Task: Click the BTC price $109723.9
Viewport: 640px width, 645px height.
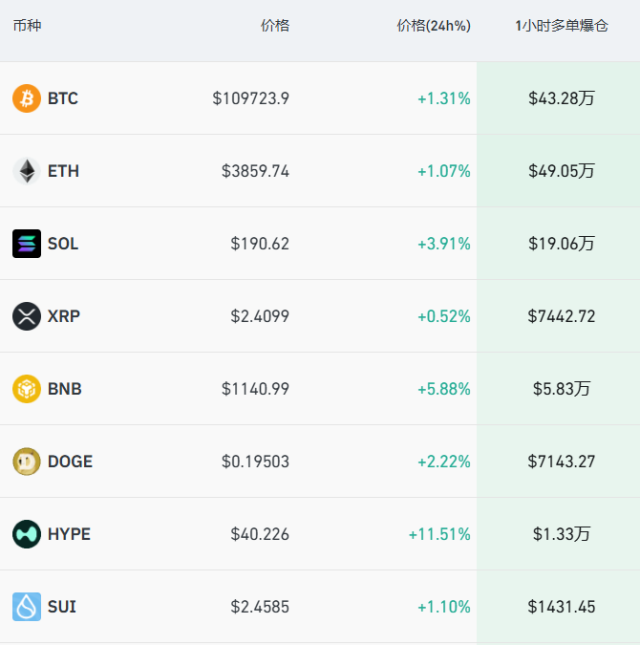Action: click(251, 98)
